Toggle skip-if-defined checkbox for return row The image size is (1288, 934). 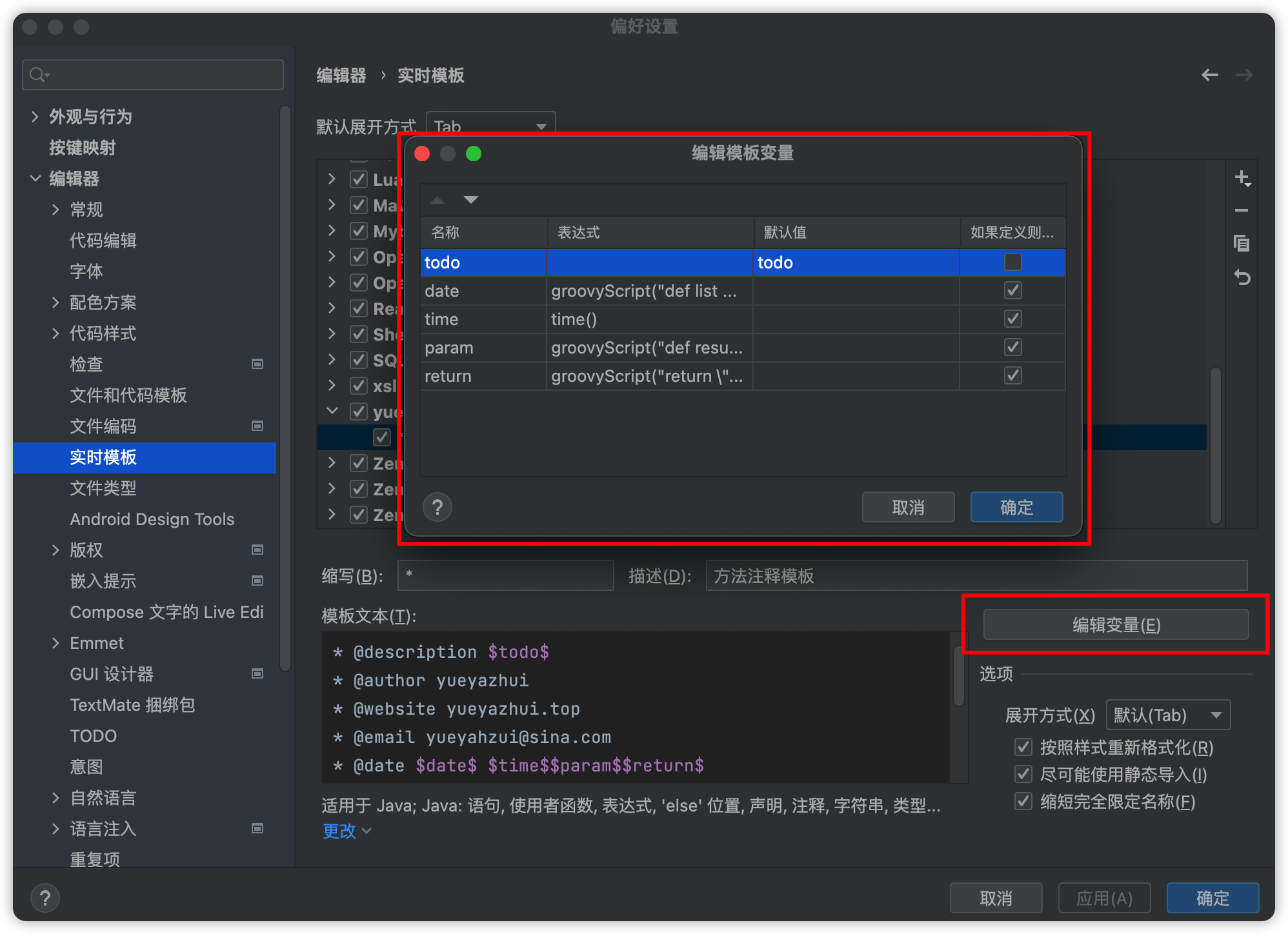(x=1013, y=375)
